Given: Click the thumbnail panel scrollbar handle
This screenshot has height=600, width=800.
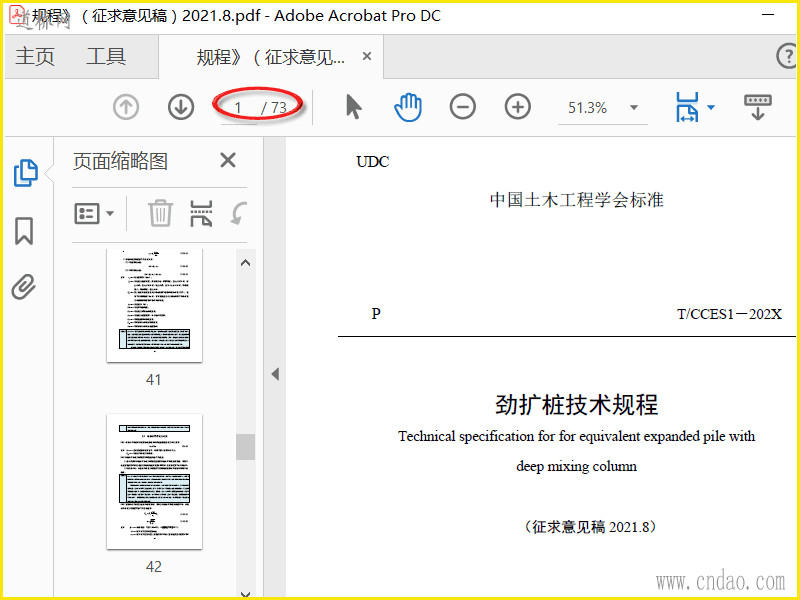Looking at the screenshot, I should [245, 447].
